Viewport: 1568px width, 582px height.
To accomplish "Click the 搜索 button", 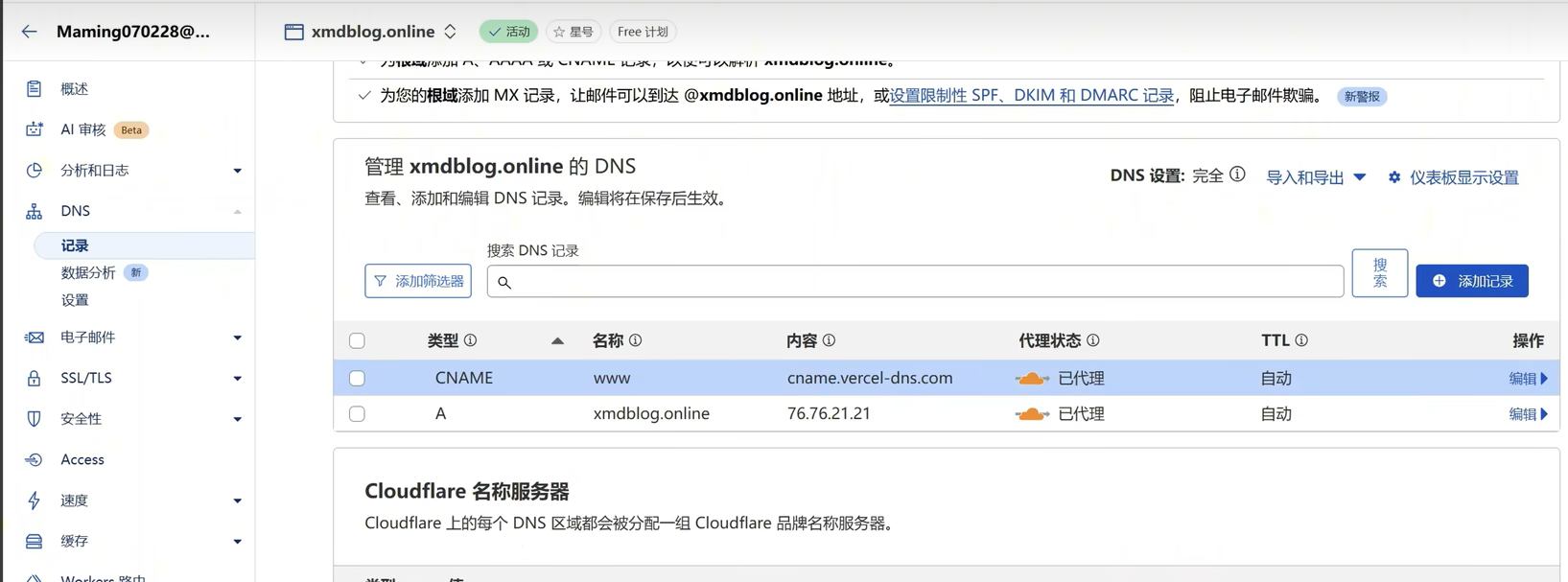I will tap(1379, 273).
